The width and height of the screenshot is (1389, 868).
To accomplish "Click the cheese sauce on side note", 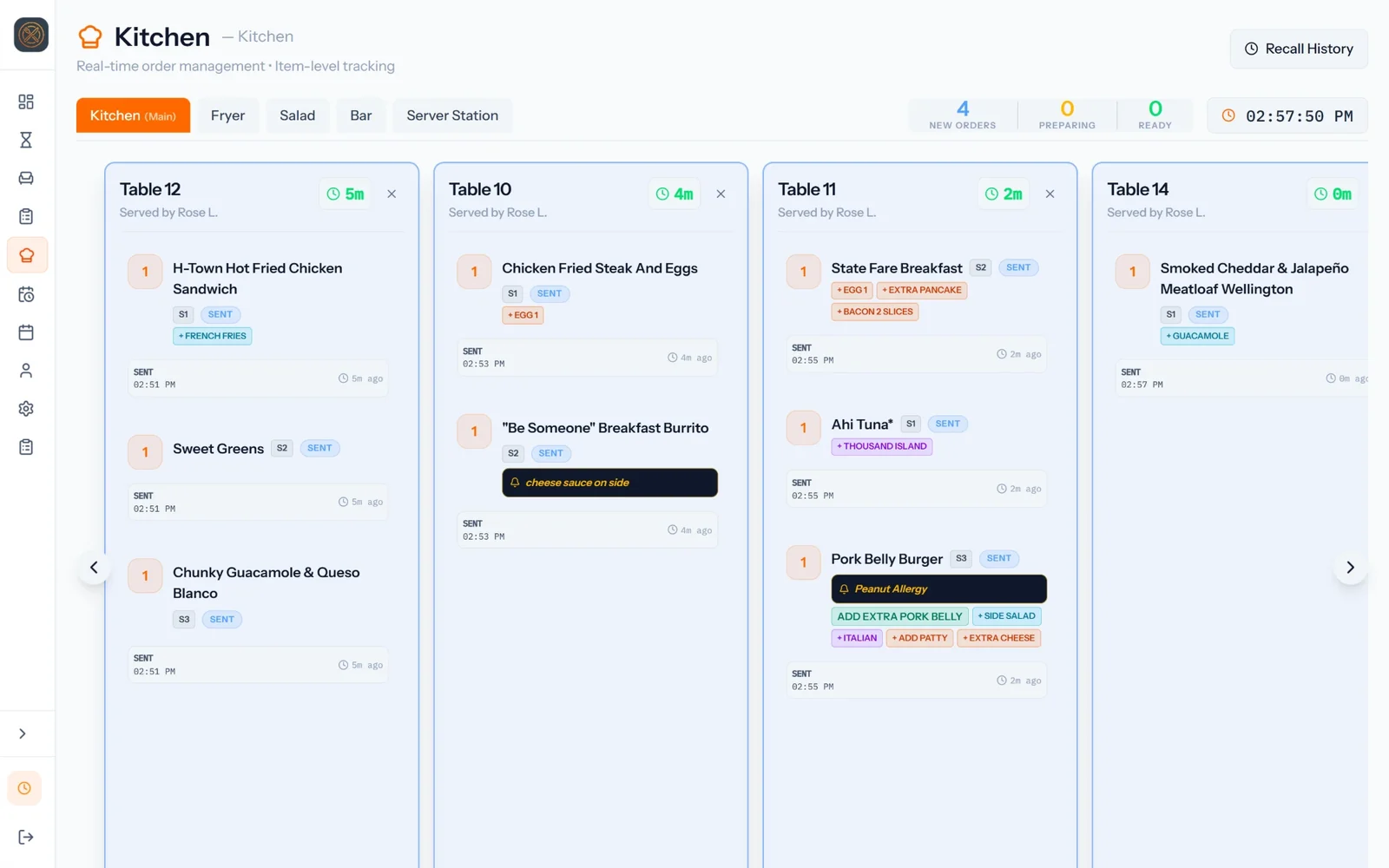I will [x=609, y=483].
